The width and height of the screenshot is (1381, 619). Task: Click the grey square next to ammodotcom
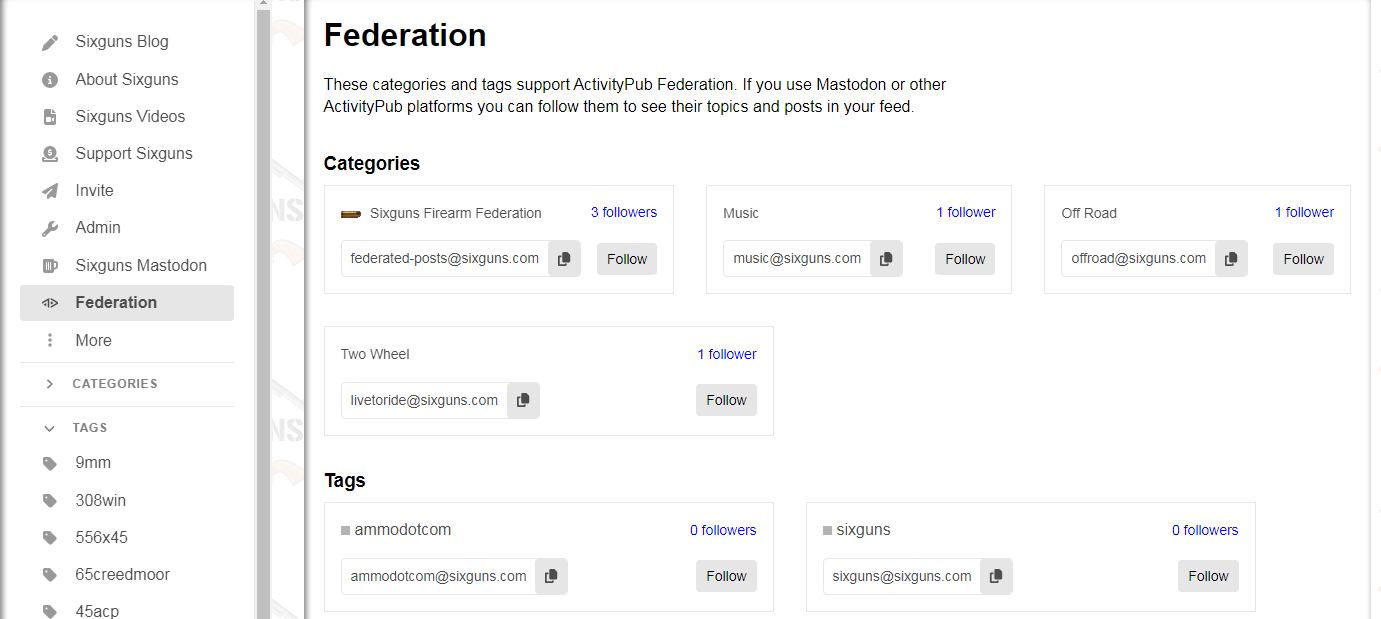point(346,530)
